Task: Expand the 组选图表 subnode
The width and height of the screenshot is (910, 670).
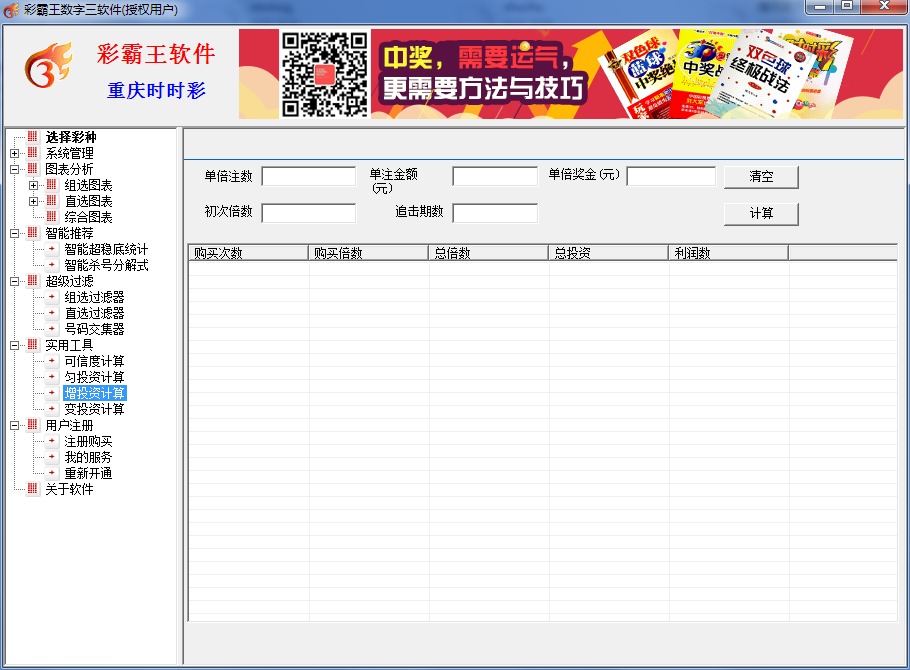Action: (33, 185)
